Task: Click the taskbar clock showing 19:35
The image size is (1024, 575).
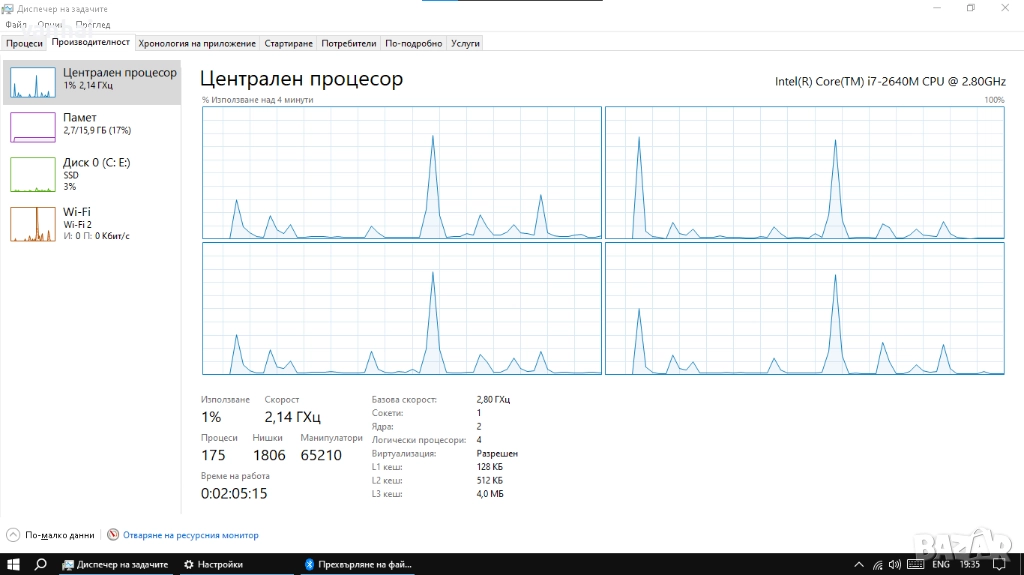Action: click(969, 565)
